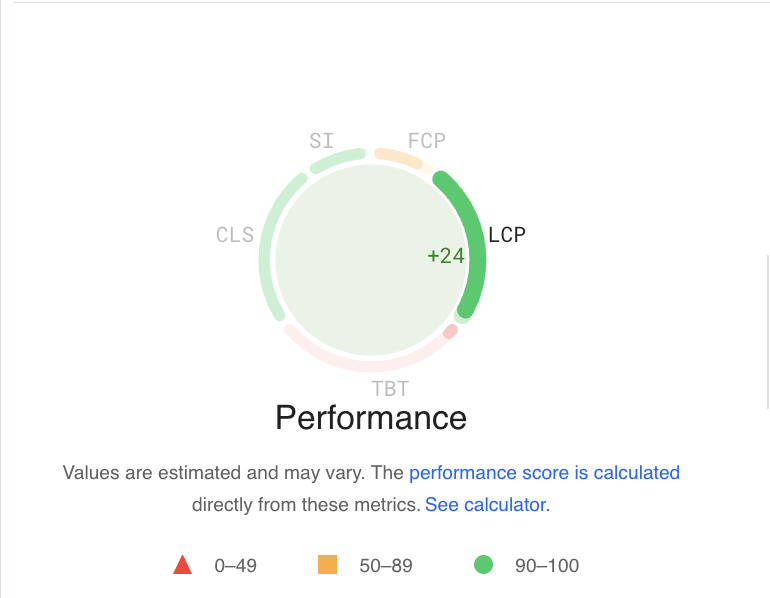Open the "See calculator" link

pyautogui.click(x=486, y=505)
